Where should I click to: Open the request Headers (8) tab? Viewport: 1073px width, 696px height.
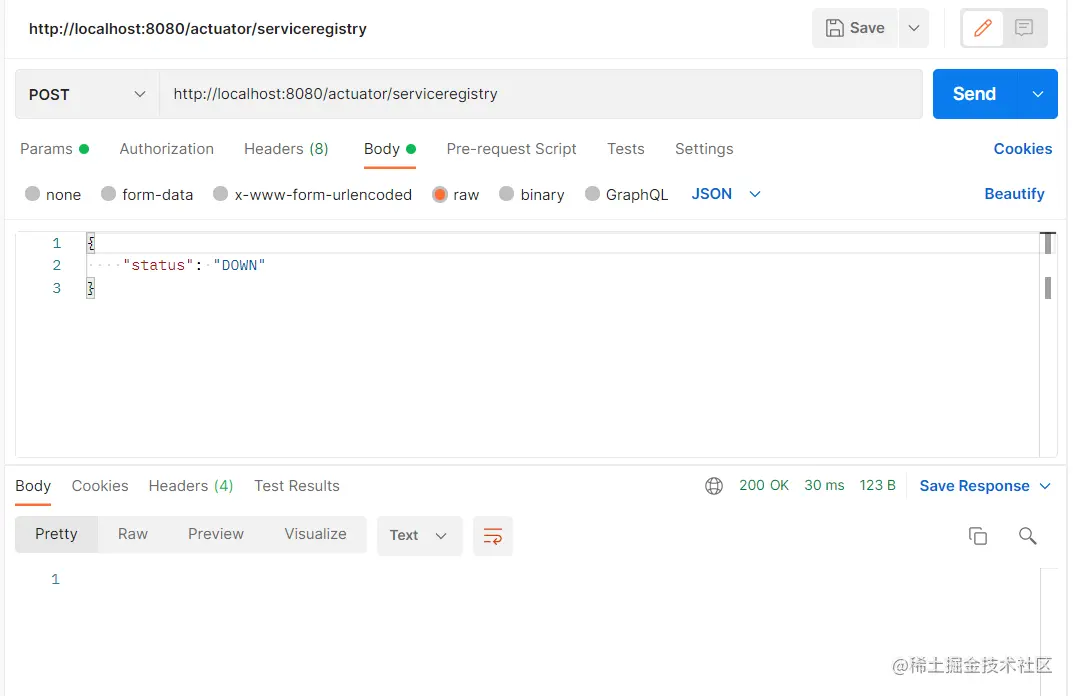286,149
